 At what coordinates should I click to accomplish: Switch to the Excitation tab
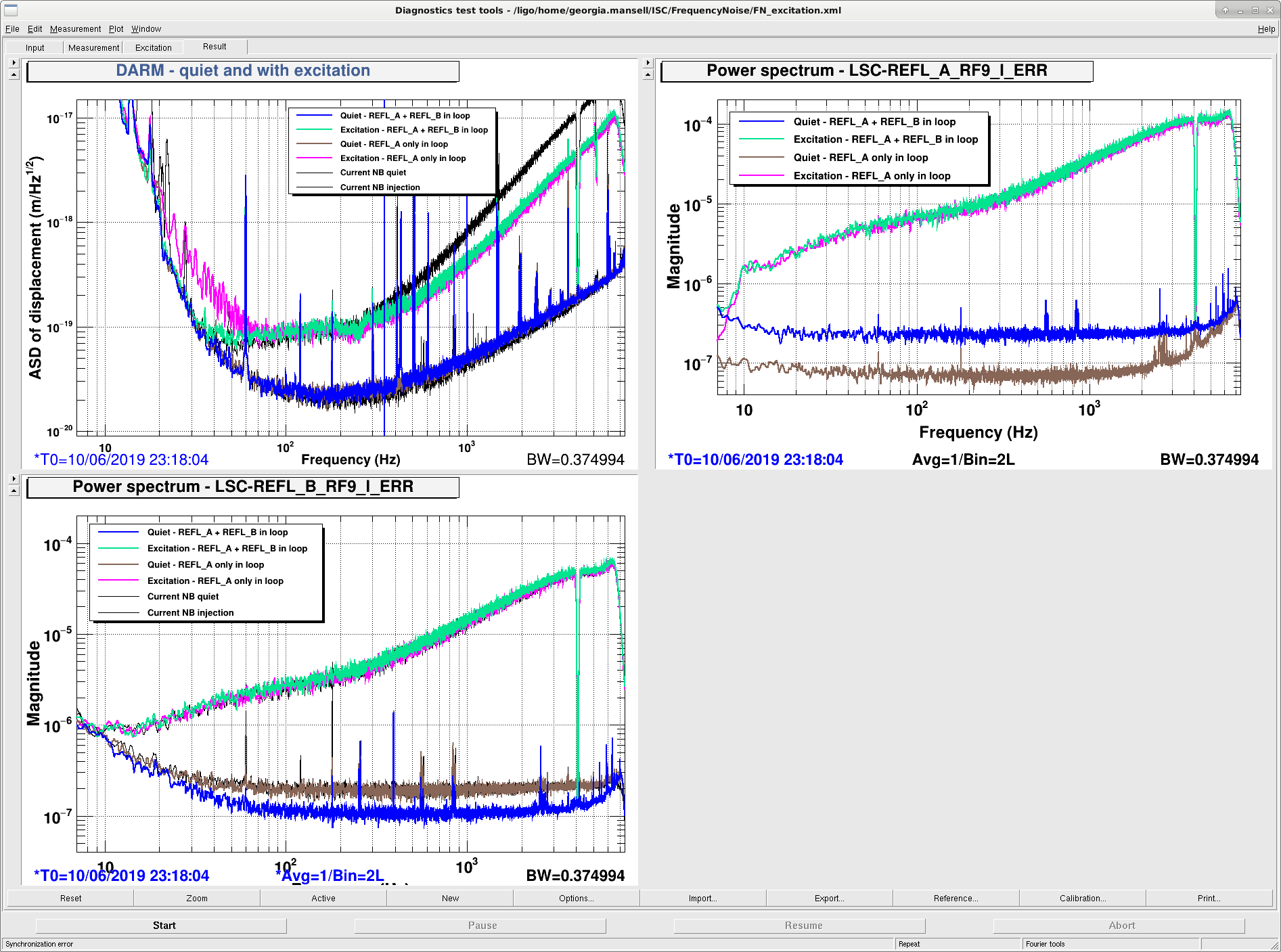[154, 47]
